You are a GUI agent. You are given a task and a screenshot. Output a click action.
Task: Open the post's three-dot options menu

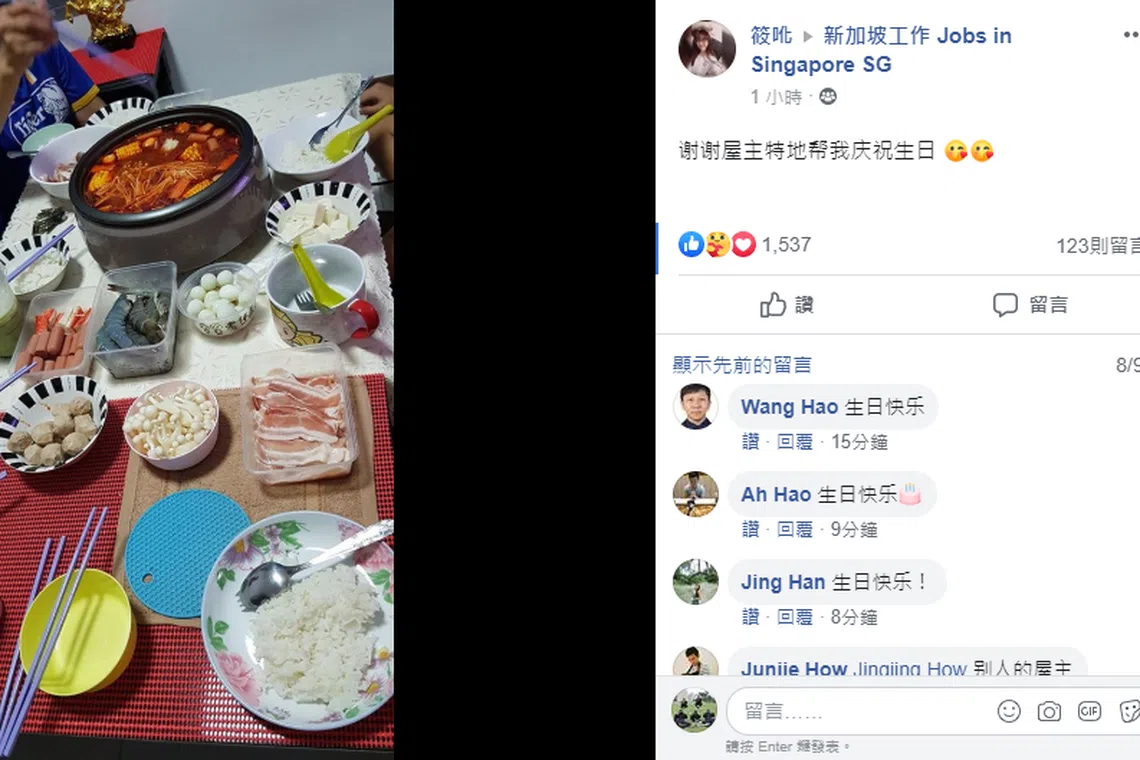[x=1131, y=34]
